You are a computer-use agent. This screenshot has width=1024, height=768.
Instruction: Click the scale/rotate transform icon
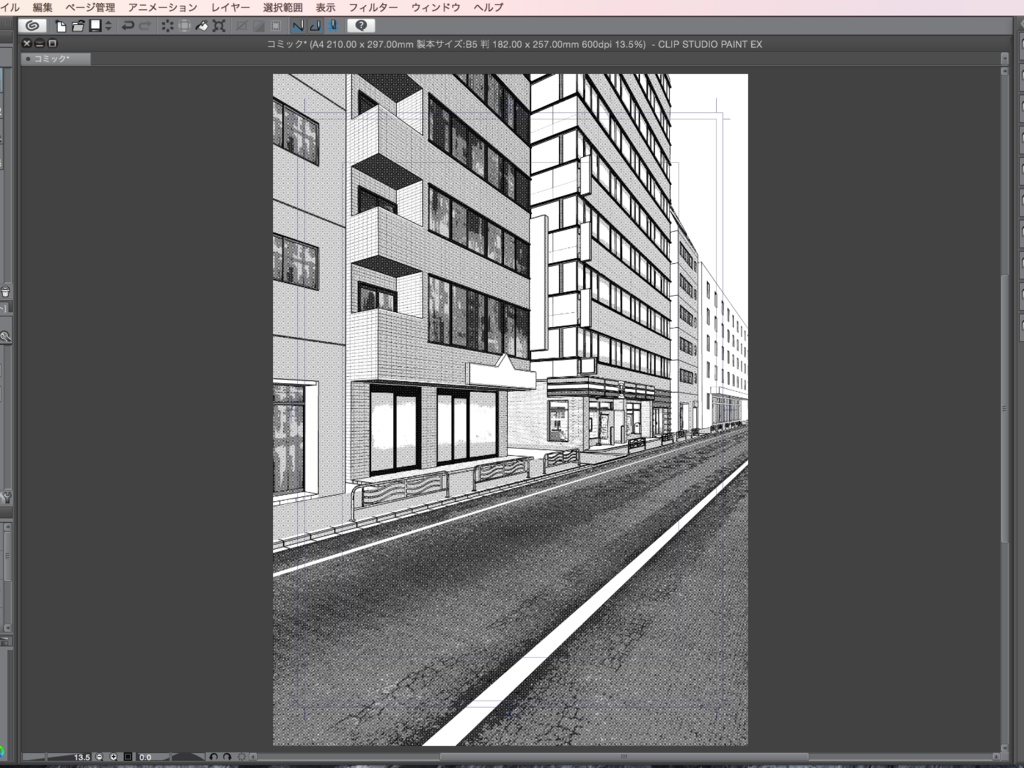point(219,26)
